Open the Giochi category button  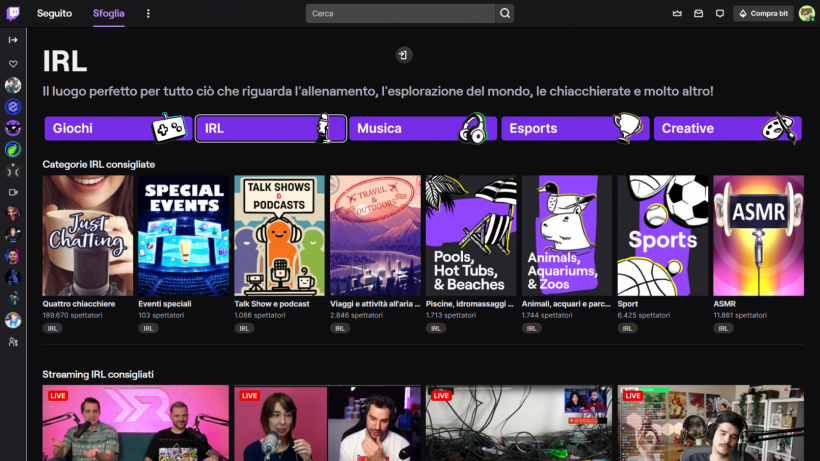118,129
